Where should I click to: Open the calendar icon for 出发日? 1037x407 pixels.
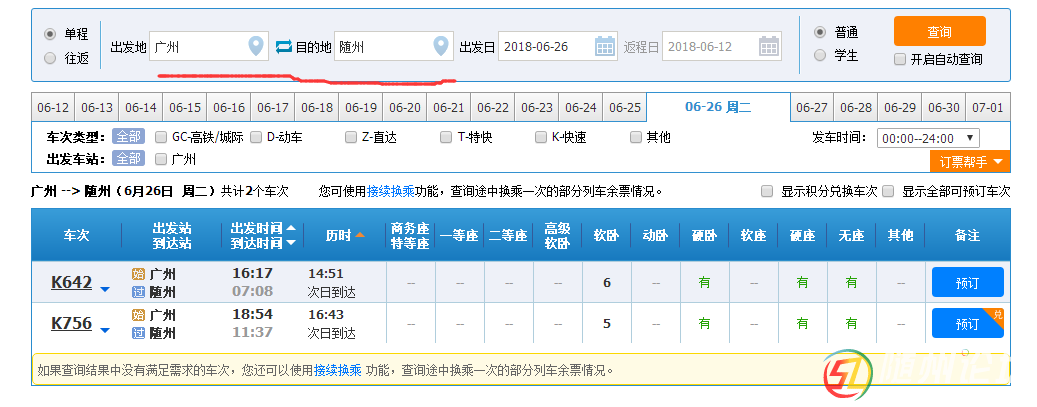(x=605, y=46)
